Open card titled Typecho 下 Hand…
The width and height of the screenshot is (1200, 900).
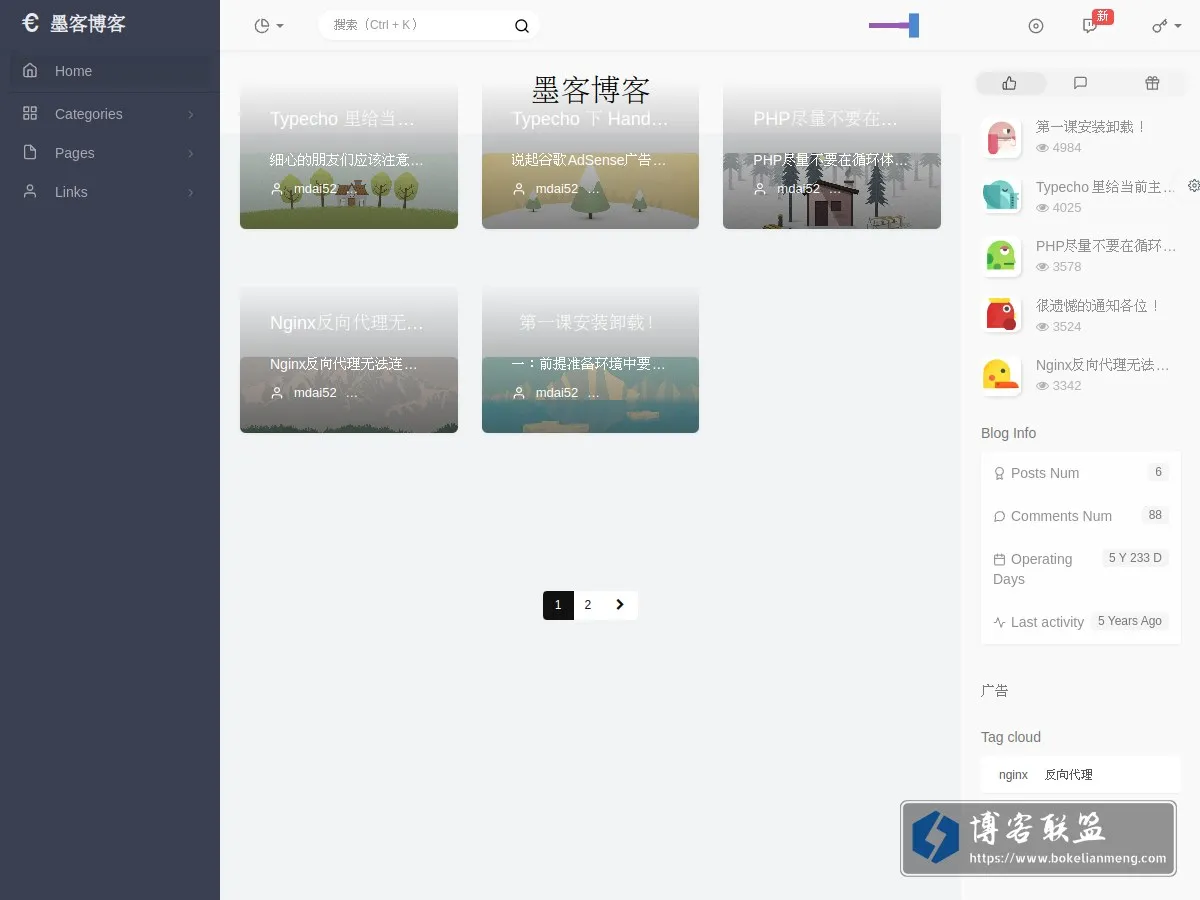590,119
